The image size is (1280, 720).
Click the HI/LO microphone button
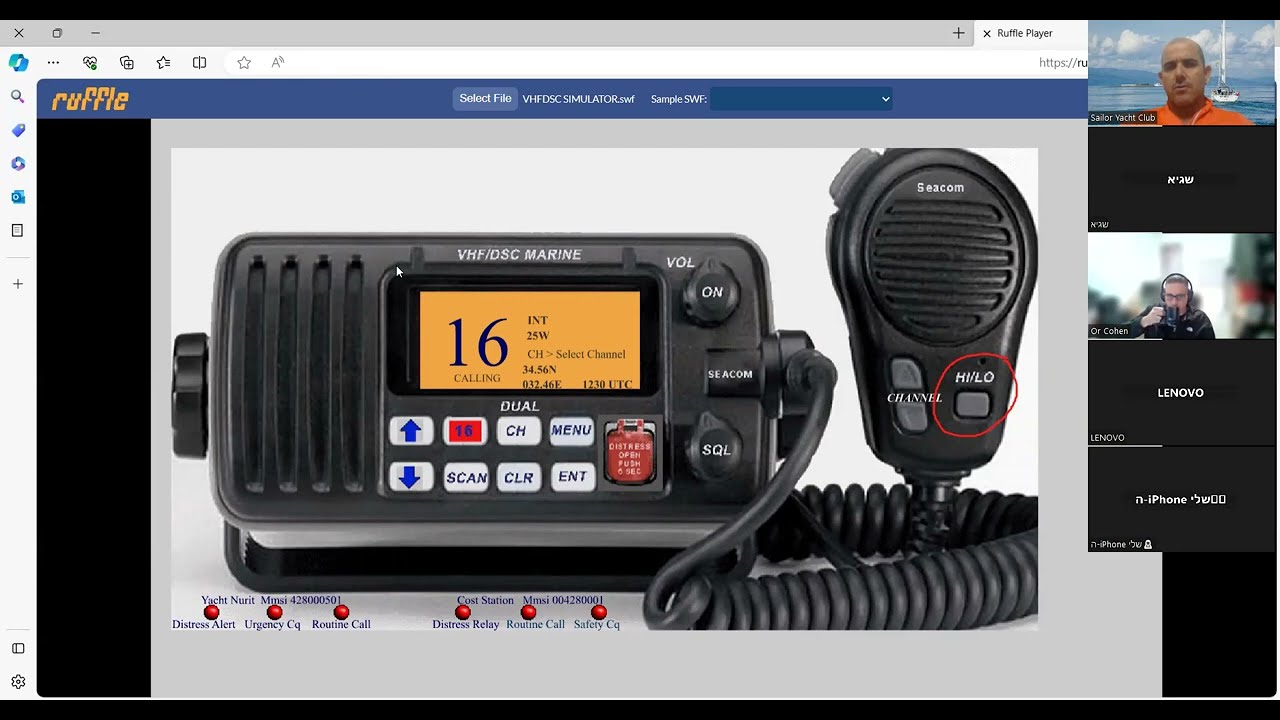click(x=972, y=404)
